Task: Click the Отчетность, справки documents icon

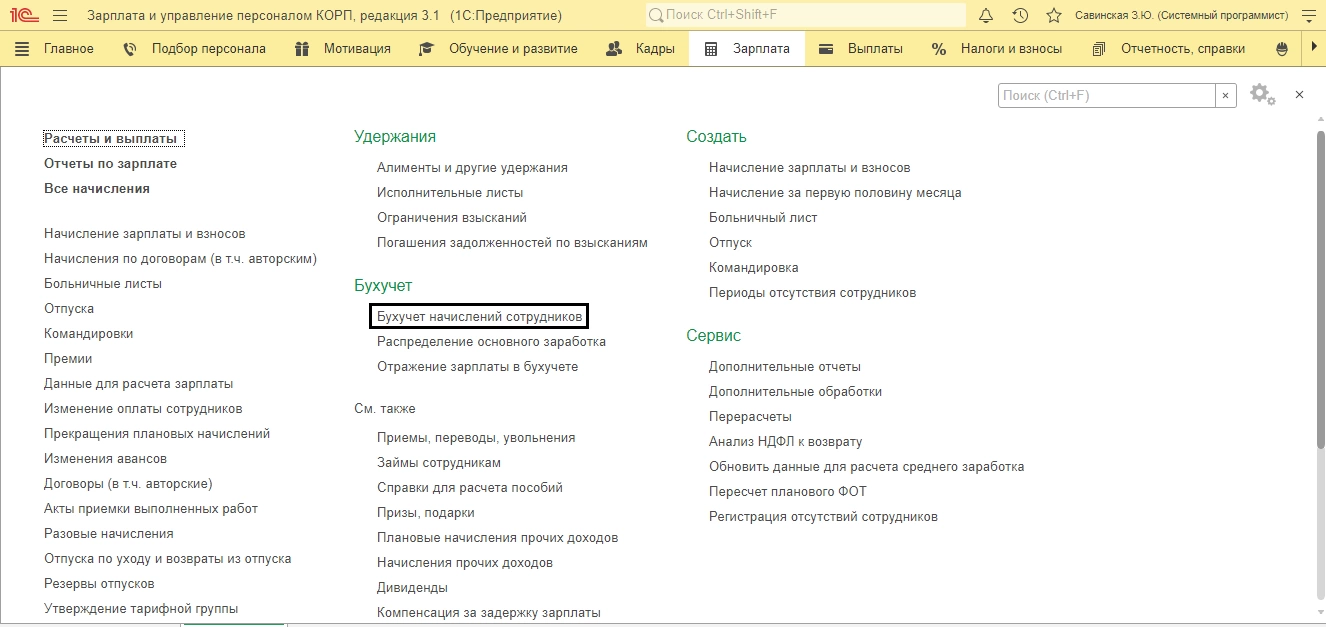Action: click(x=1099, y=49)
